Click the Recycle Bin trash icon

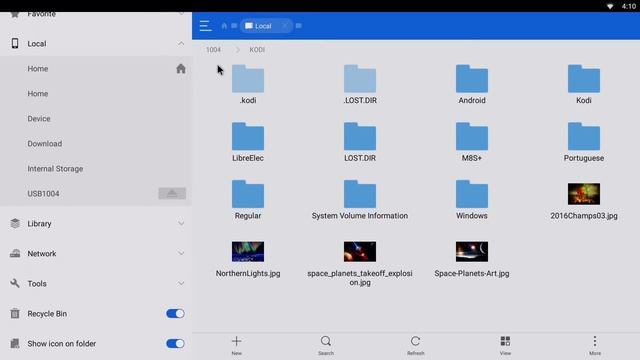[15, 313]
